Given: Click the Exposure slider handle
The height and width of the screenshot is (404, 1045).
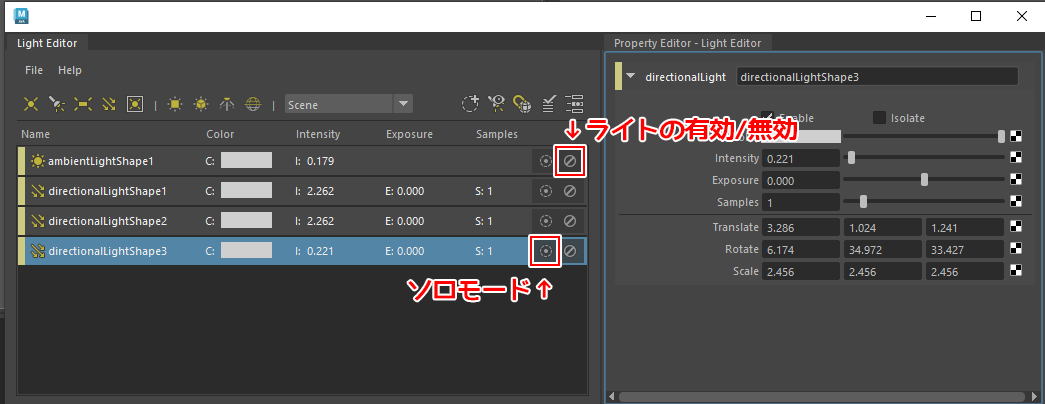Looking at the screenshot, I should point(924,180).
